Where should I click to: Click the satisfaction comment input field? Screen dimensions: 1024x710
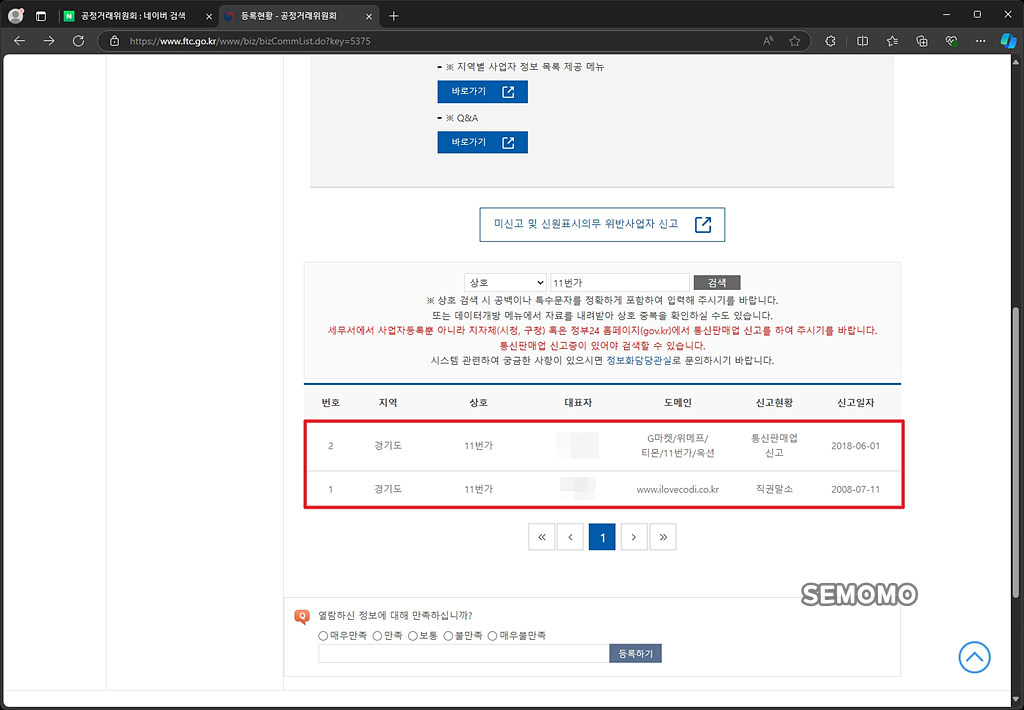click(x=464, y=653)
